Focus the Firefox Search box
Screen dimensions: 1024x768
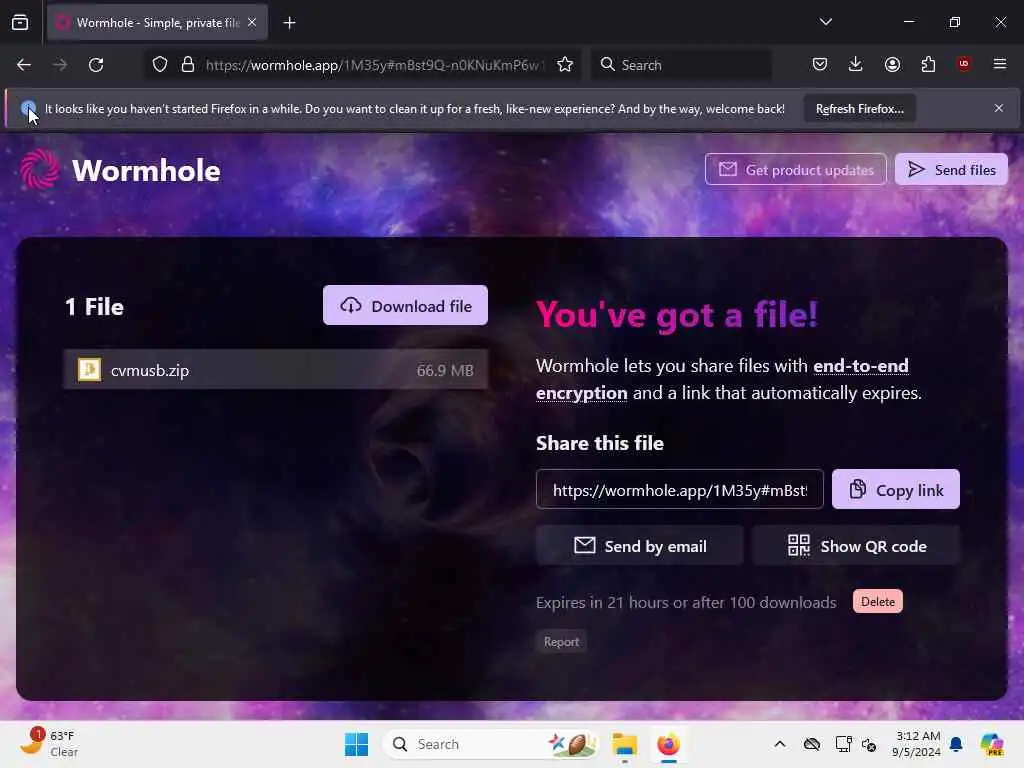[682, 65]
